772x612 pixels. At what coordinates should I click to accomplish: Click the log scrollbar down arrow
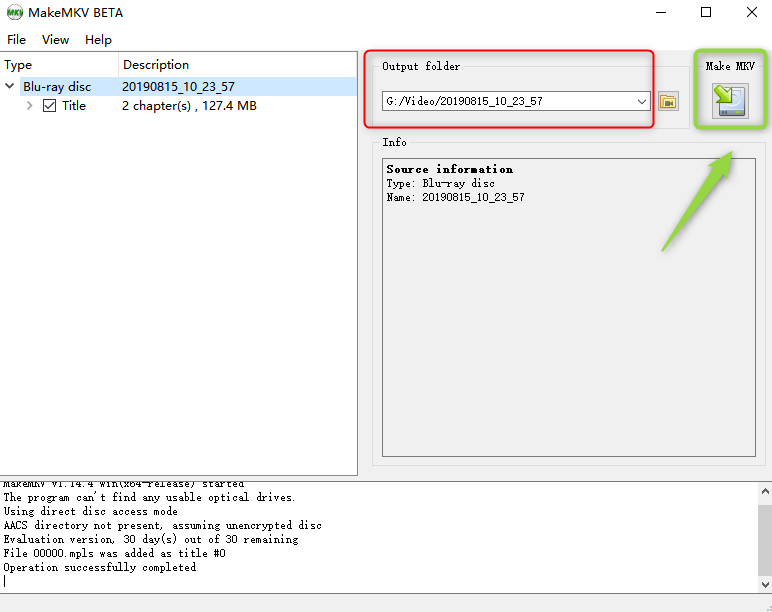coord(765,584)
